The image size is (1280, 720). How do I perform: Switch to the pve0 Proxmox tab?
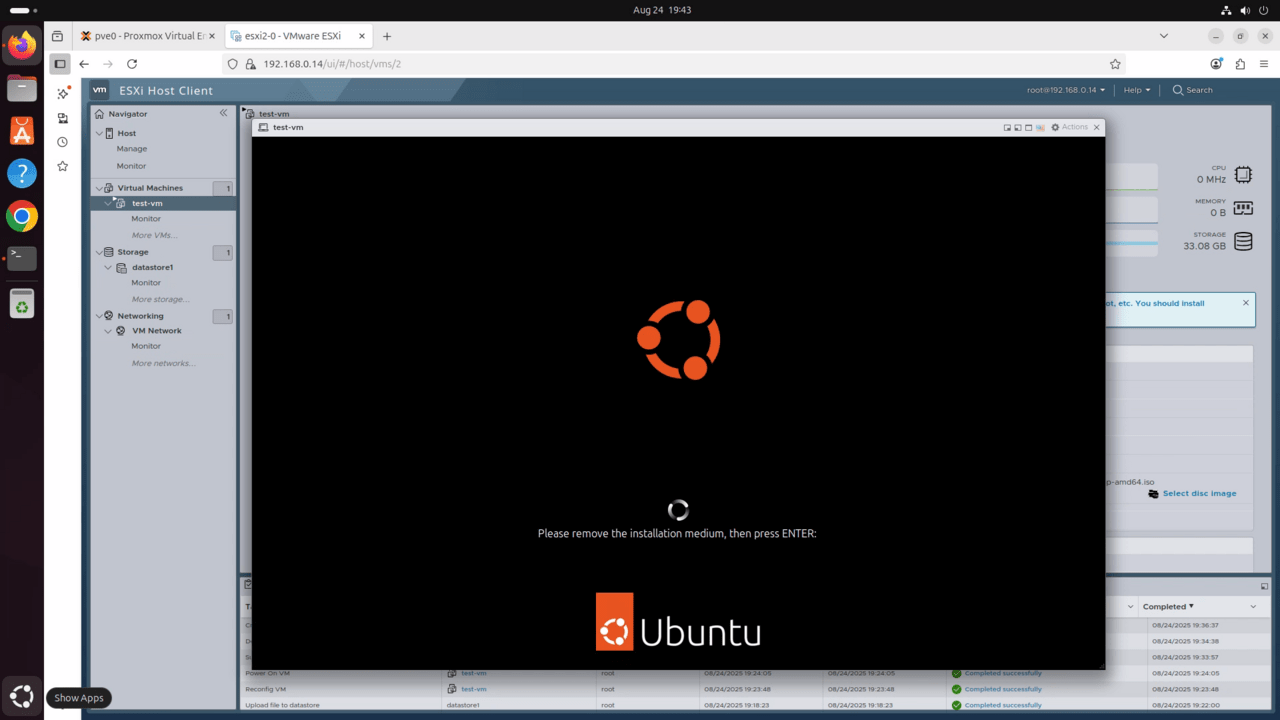point(148,36)
